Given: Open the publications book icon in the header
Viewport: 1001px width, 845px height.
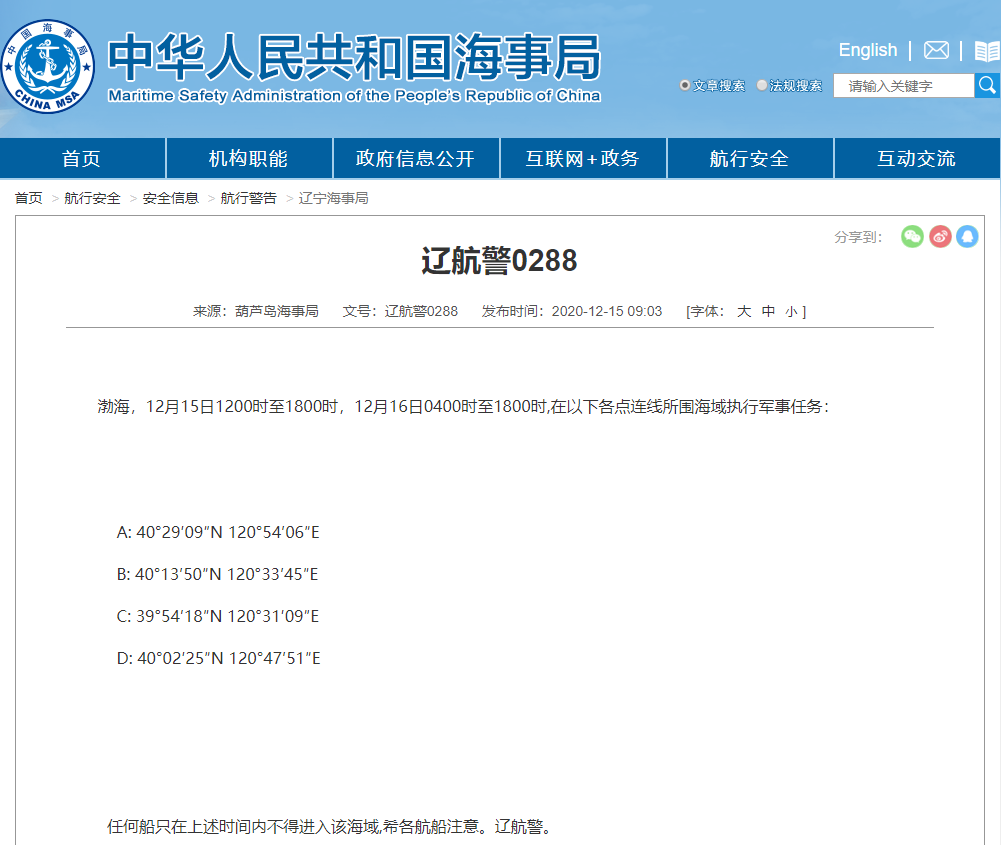Looking at the screenshot, I should point(986,49).
